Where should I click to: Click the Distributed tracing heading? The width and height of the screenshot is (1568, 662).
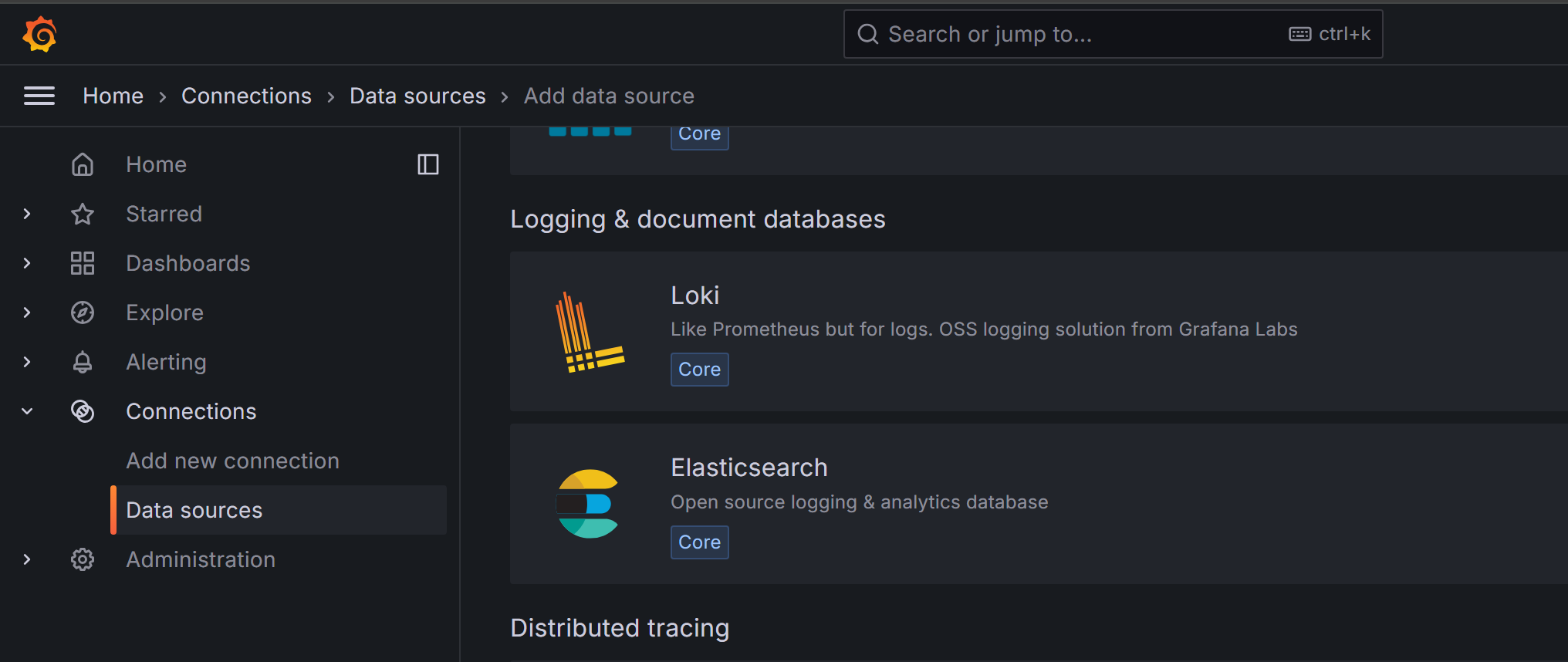(620, 628)
